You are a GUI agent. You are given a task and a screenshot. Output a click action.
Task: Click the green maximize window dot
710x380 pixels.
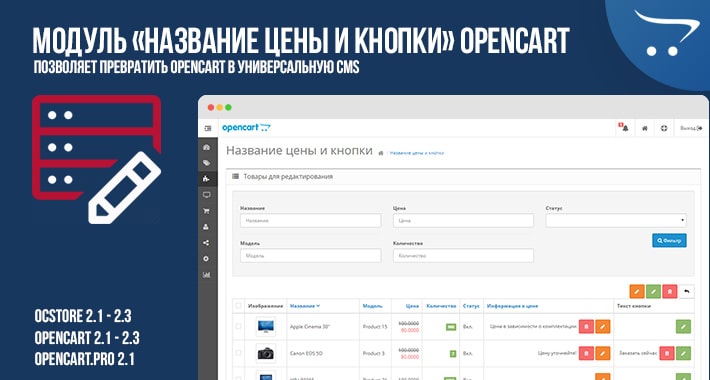(x=228, y=107)
